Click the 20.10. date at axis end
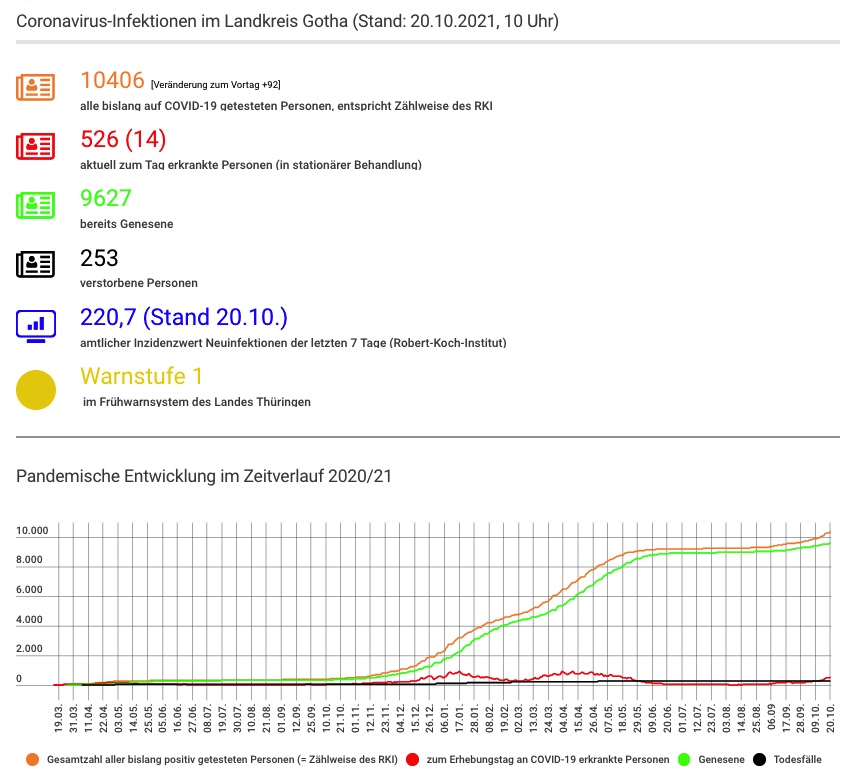 coord(831,718)
